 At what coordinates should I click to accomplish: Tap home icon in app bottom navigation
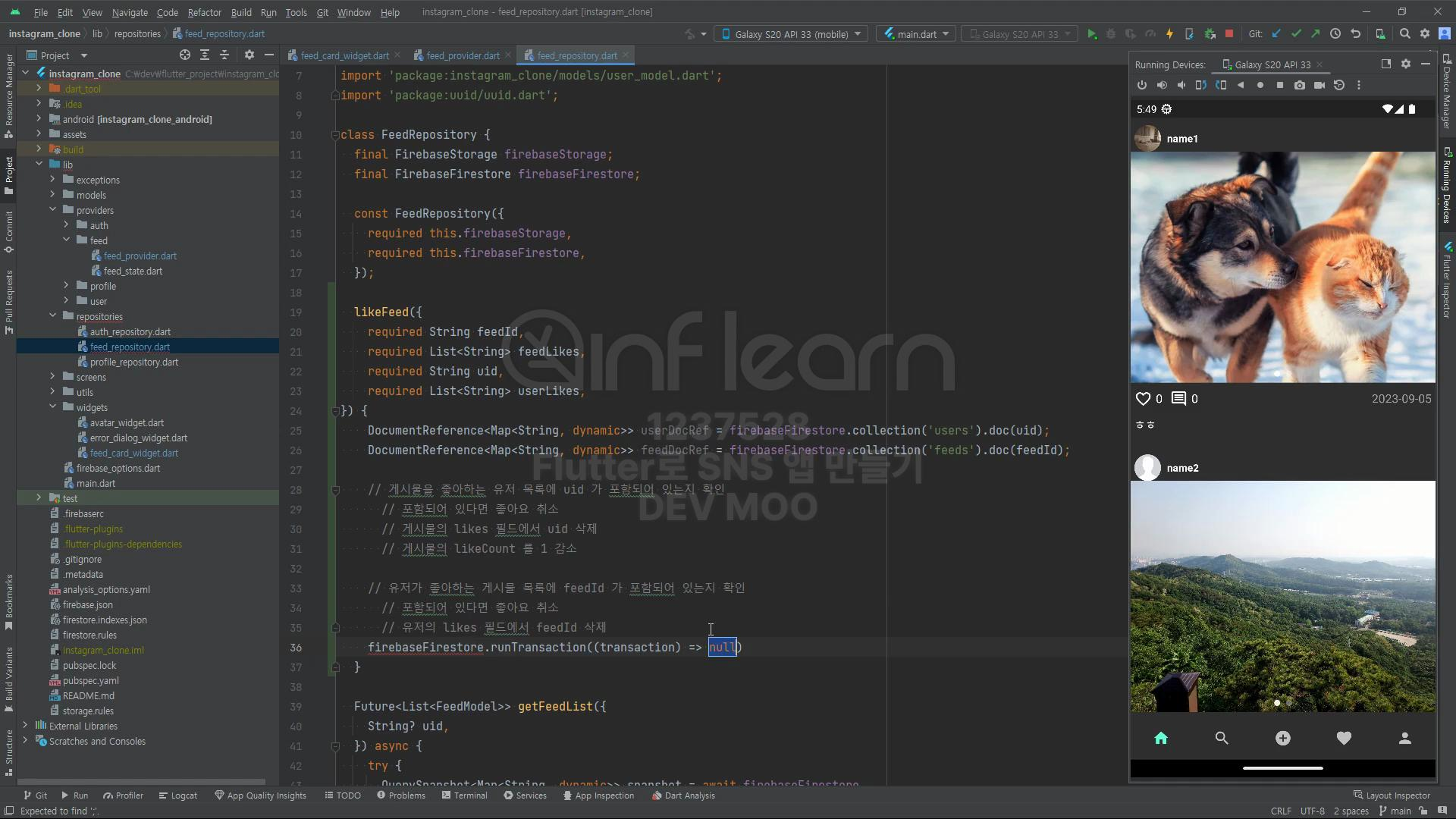[1161, 738]
